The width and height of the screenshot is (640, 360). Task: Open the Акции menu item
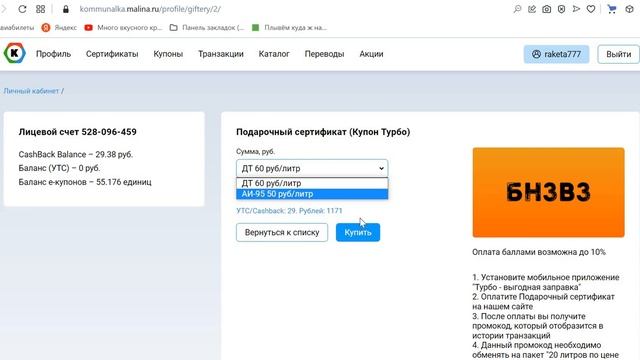(371, 54)
